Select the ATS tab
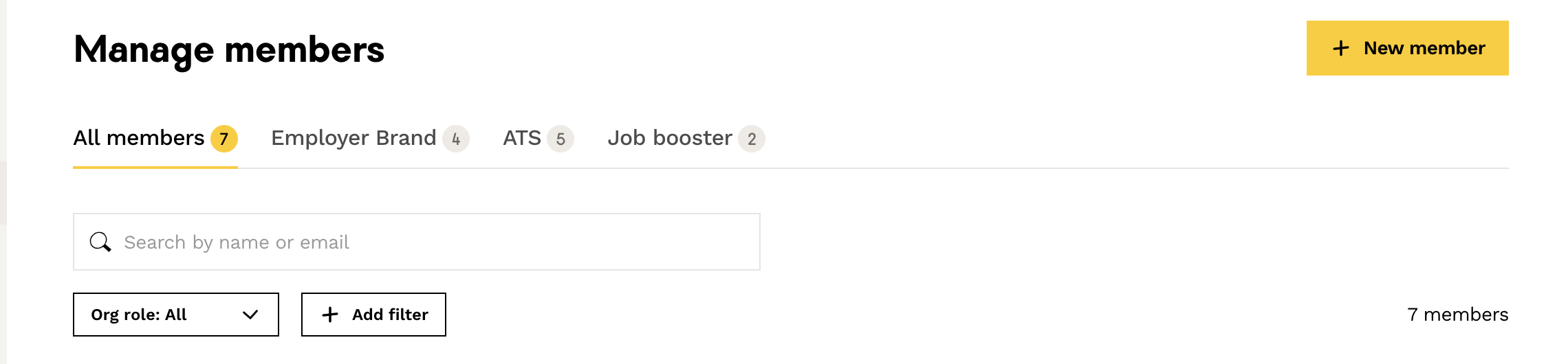Viewport: 1568px width, 364px height. (538, 139)
